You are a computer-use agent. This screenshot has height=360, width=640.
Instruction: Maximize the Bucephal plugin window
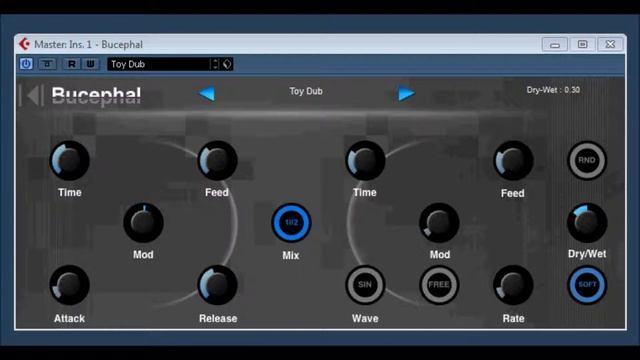582,44
